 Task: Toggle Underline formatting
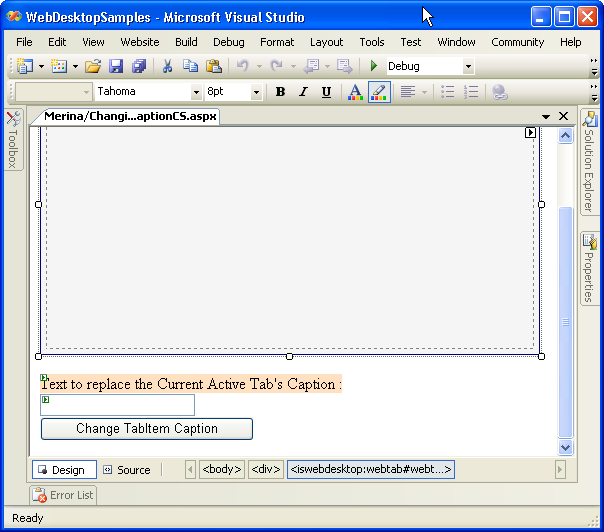326,92
